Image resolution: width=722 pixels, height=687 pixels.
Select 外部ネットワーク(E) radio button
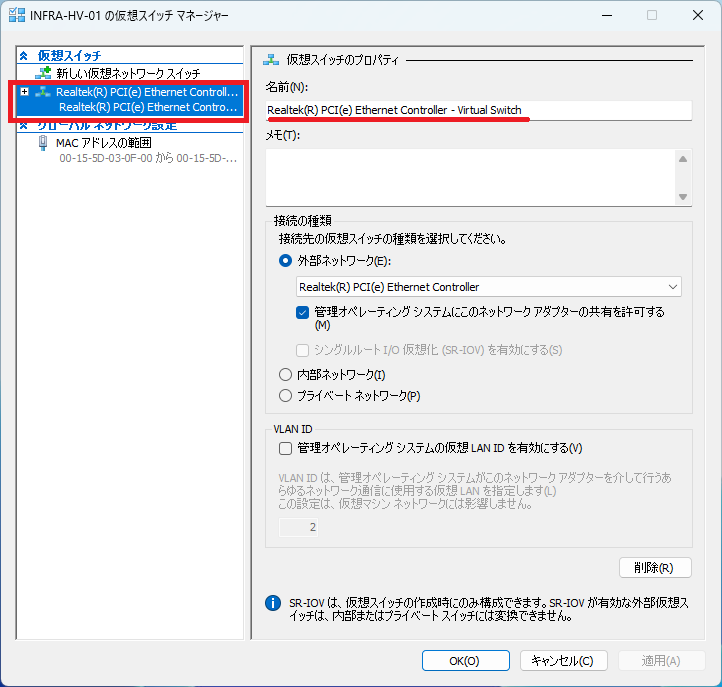point(285,261)
